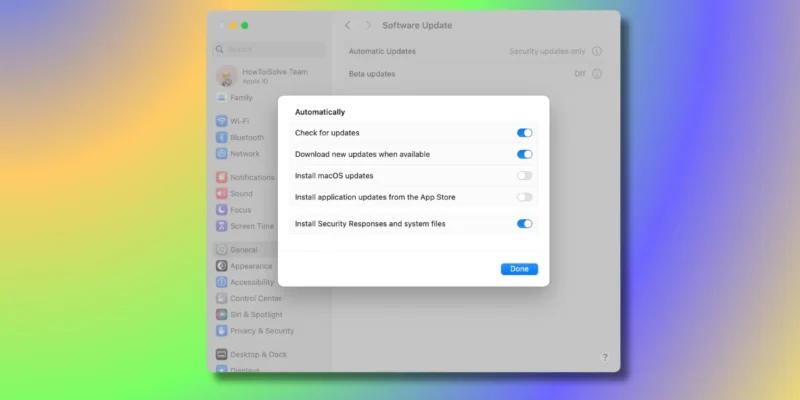800x400 pixels.
Task: Open Siri & Spotlight icon
Action: (x=221, y=314)
